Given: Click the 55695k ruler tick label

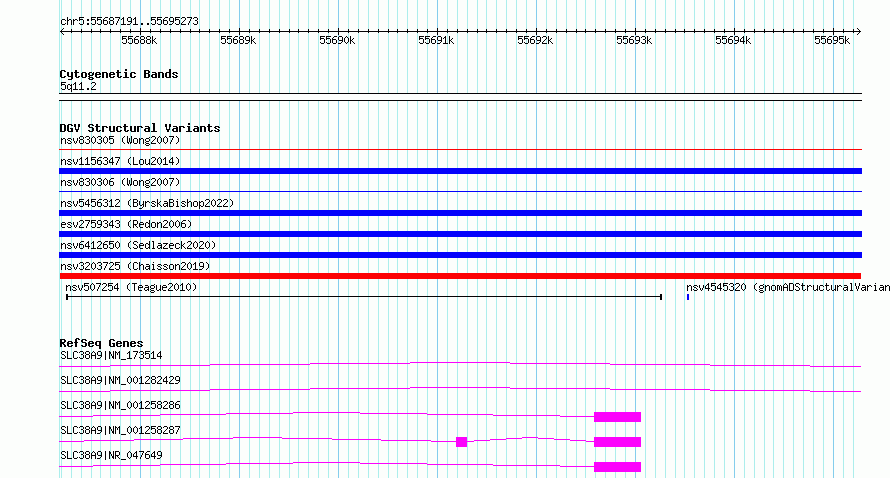Looking at the screenshot, I should click(x=832, y=40).
